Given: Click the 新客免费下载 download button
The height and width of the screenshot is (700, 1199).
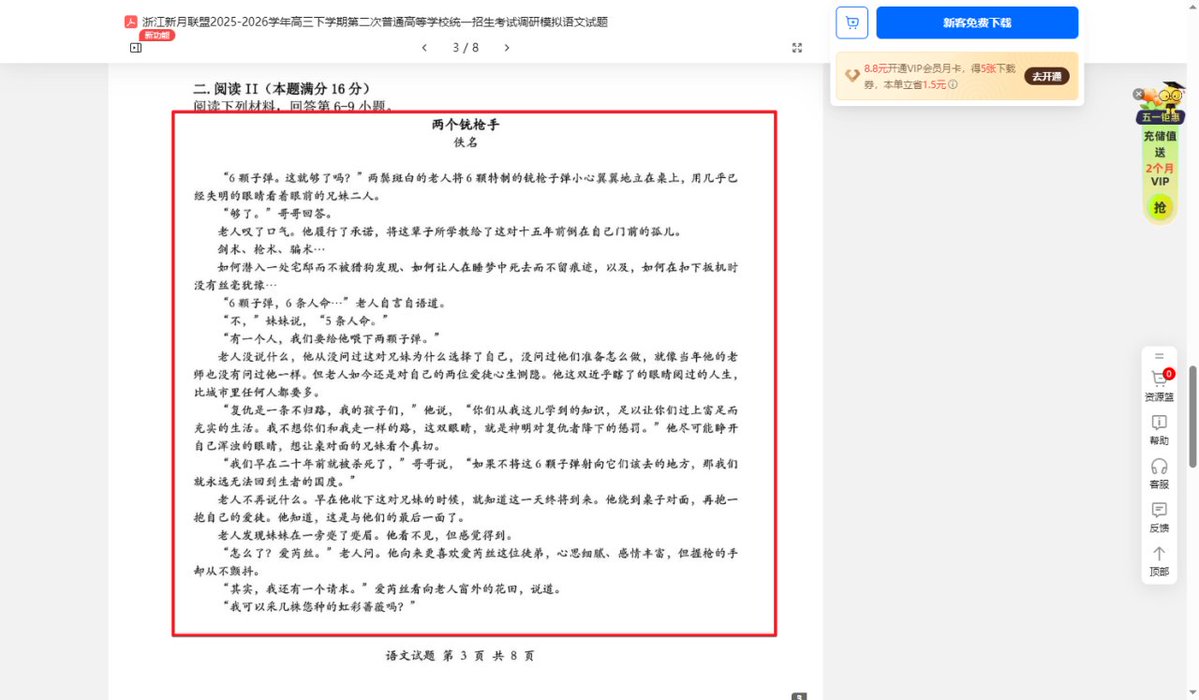Looking at the screenshot, I should [x=976, y=23].
